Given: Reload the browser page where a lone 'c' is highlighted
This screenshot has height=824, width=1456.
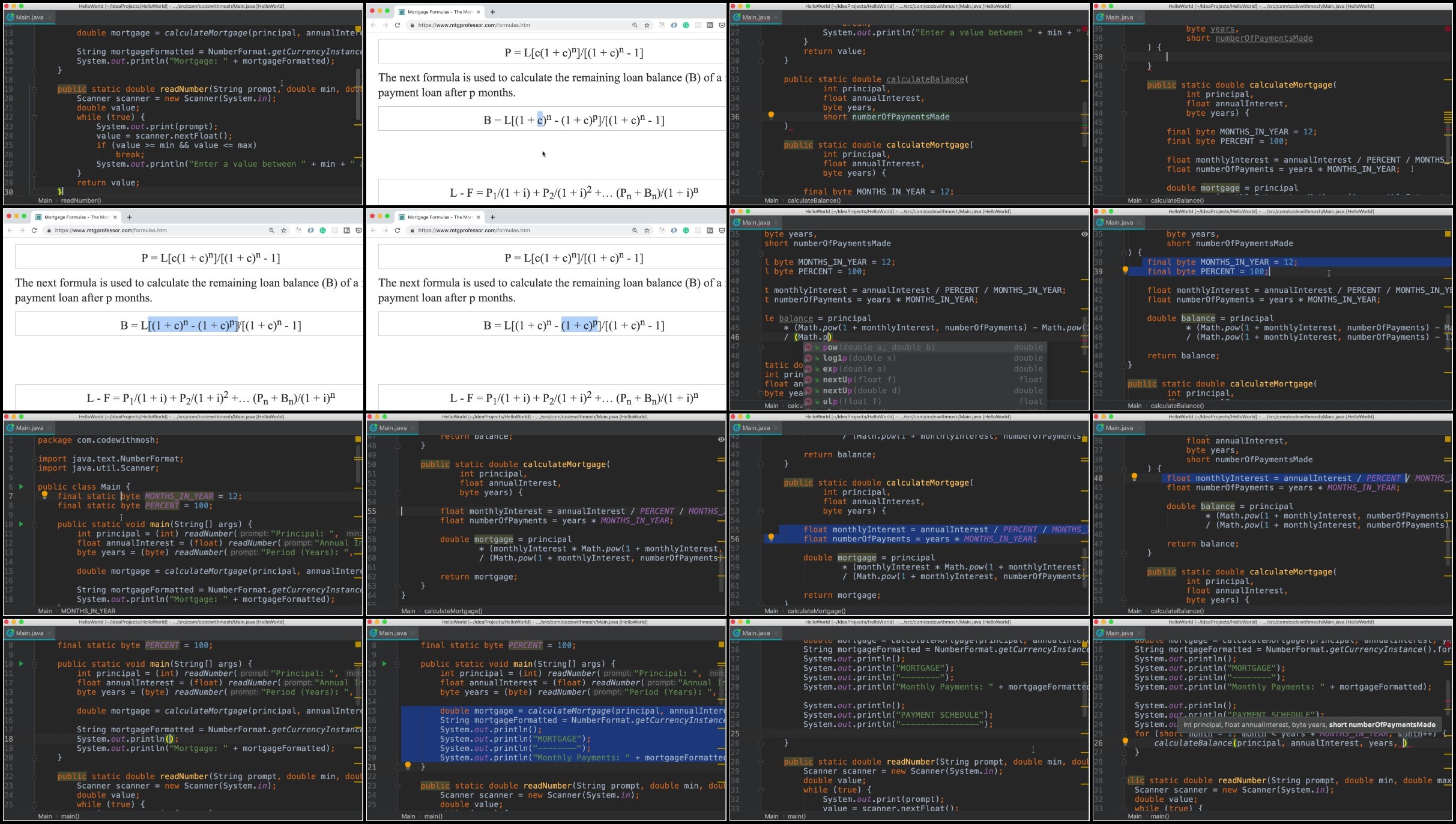Looking at the screenshot, I should point(397,25).
